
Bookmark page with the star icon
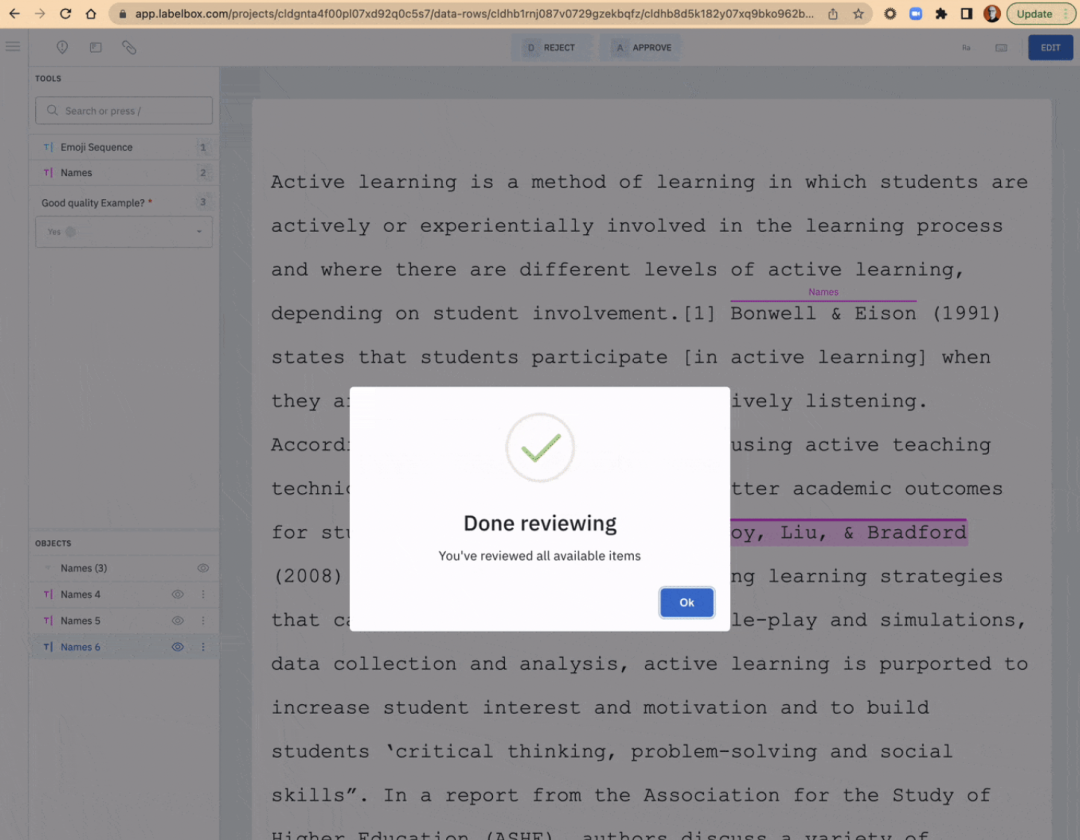(858, 14)
